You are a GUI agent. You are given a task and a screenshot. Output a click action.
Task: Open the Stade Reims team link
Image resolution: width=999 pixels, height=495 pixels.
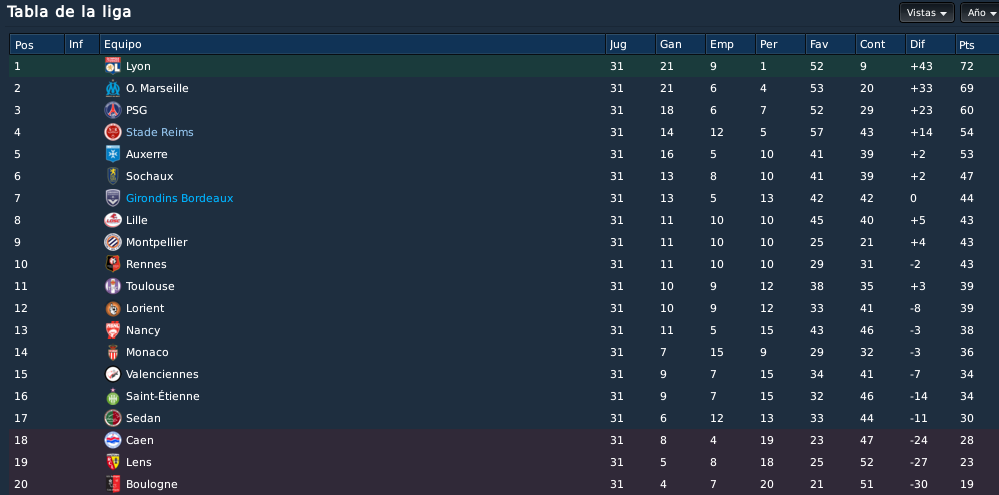[x=159, y=132]
